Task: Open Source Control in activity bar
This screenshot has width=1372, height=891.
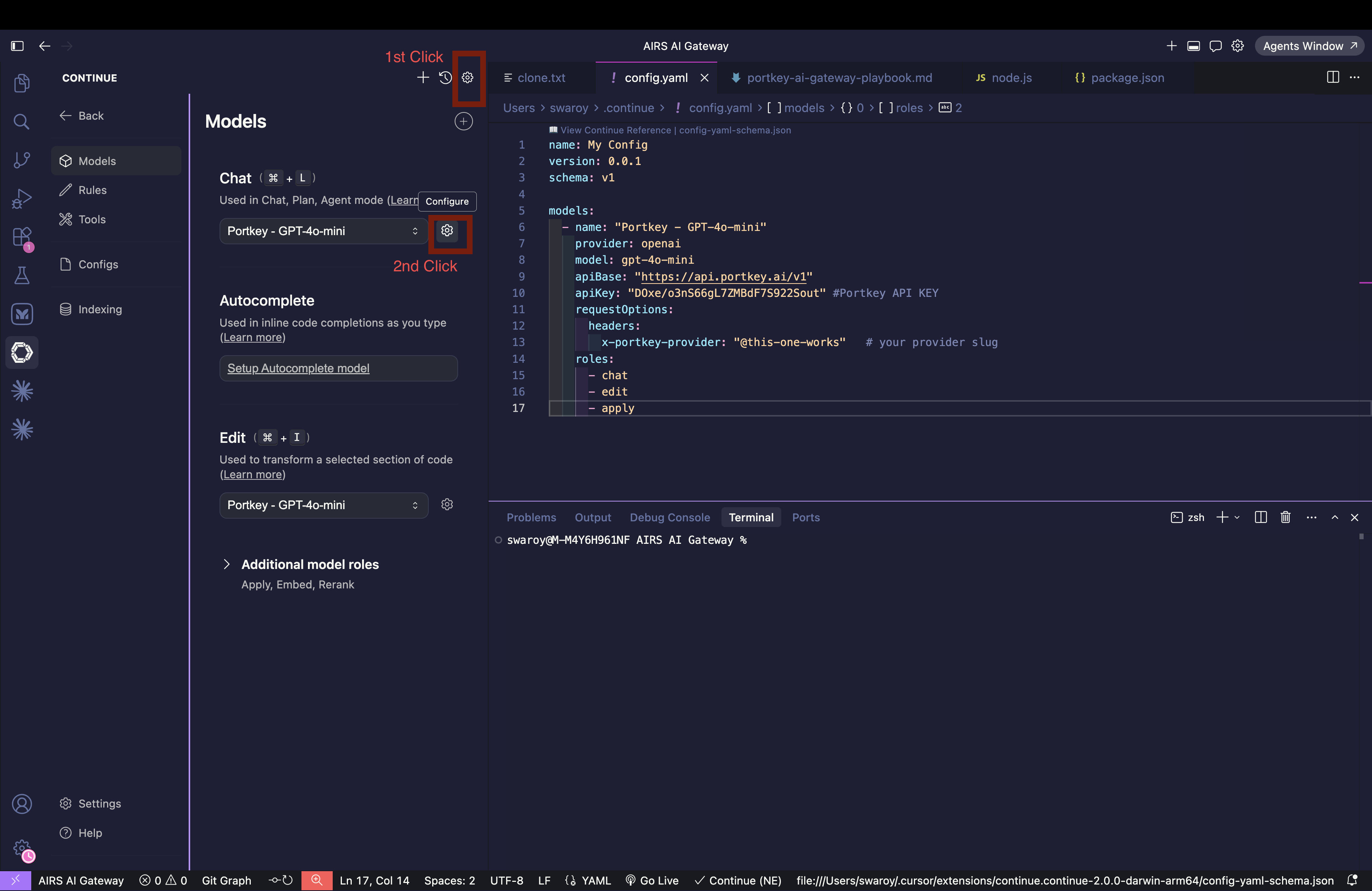Action: pos(22,160)
